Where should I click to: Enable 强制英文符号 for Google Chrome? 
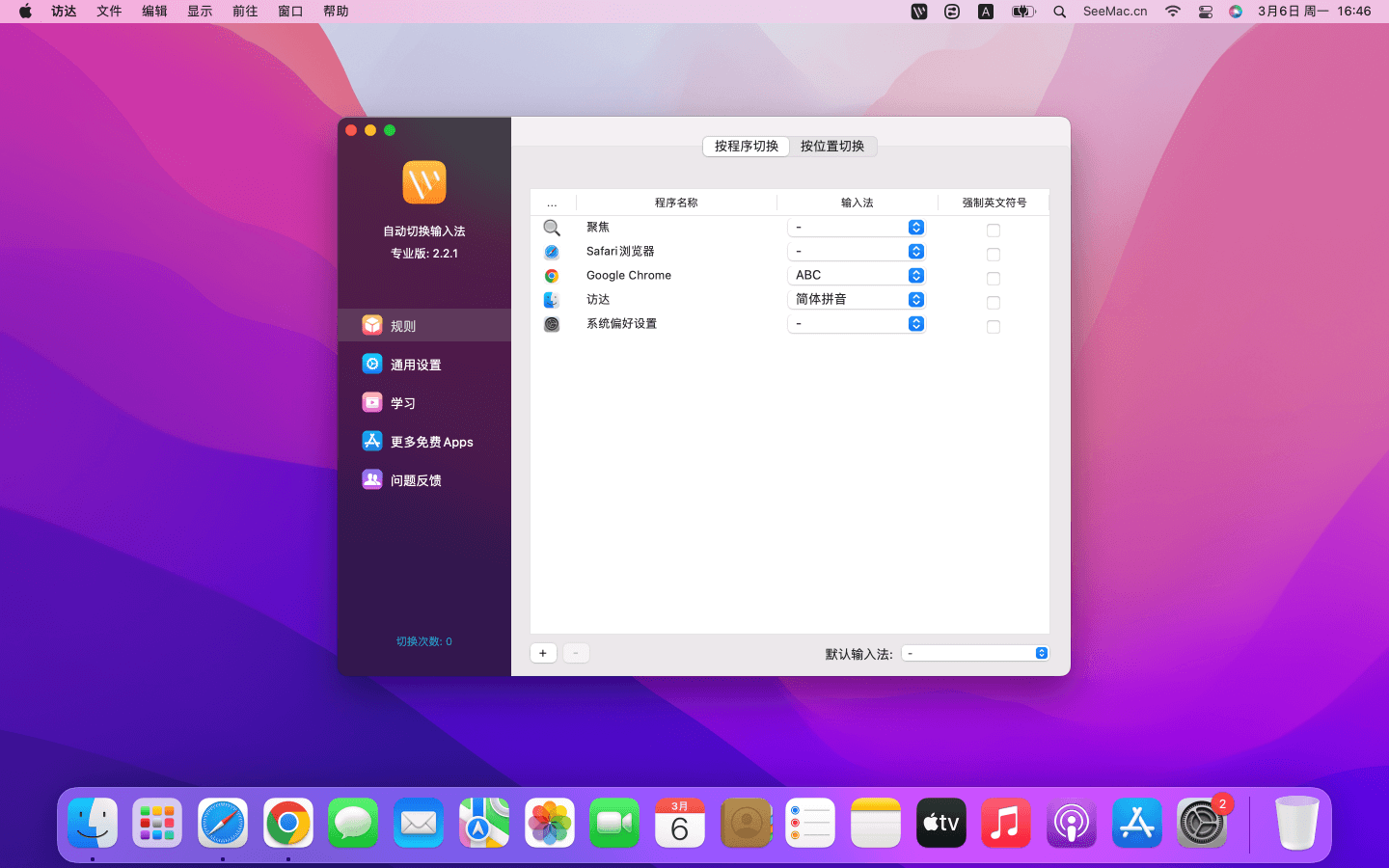pos(994,279)
